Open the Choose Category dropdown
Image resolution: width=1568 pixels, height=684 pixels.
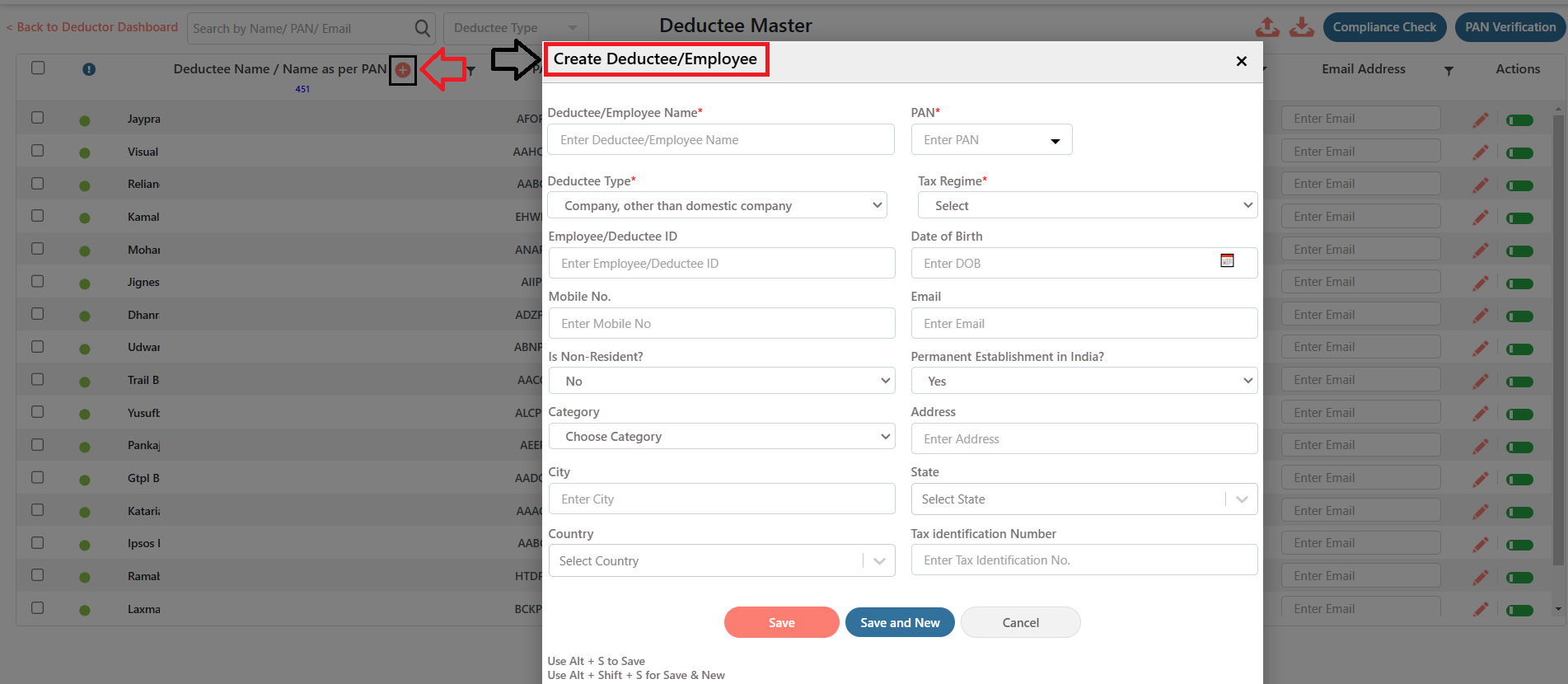pyautogui.click(x=722, y=436)
